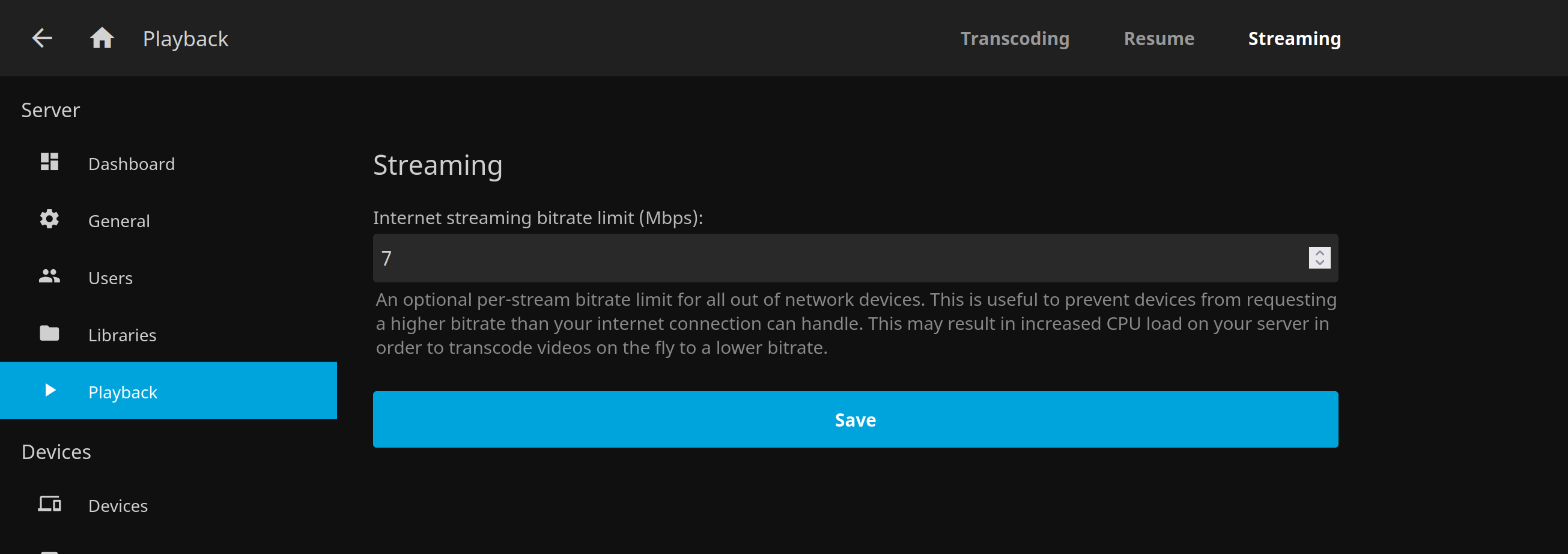The height and width of the screenshot is (554, 1568).
Task: Navigate to Users text link in sidebar
Action: click(x=110, y=278)
